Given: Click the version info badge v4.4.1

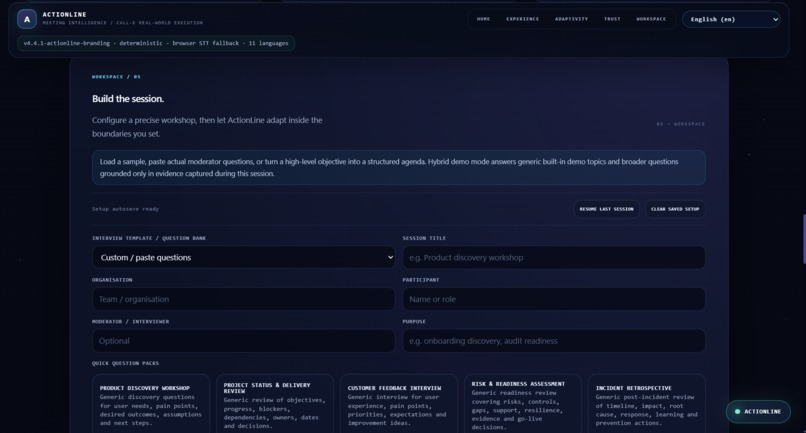Looking at the screenshot, I should tap(156, 43).
